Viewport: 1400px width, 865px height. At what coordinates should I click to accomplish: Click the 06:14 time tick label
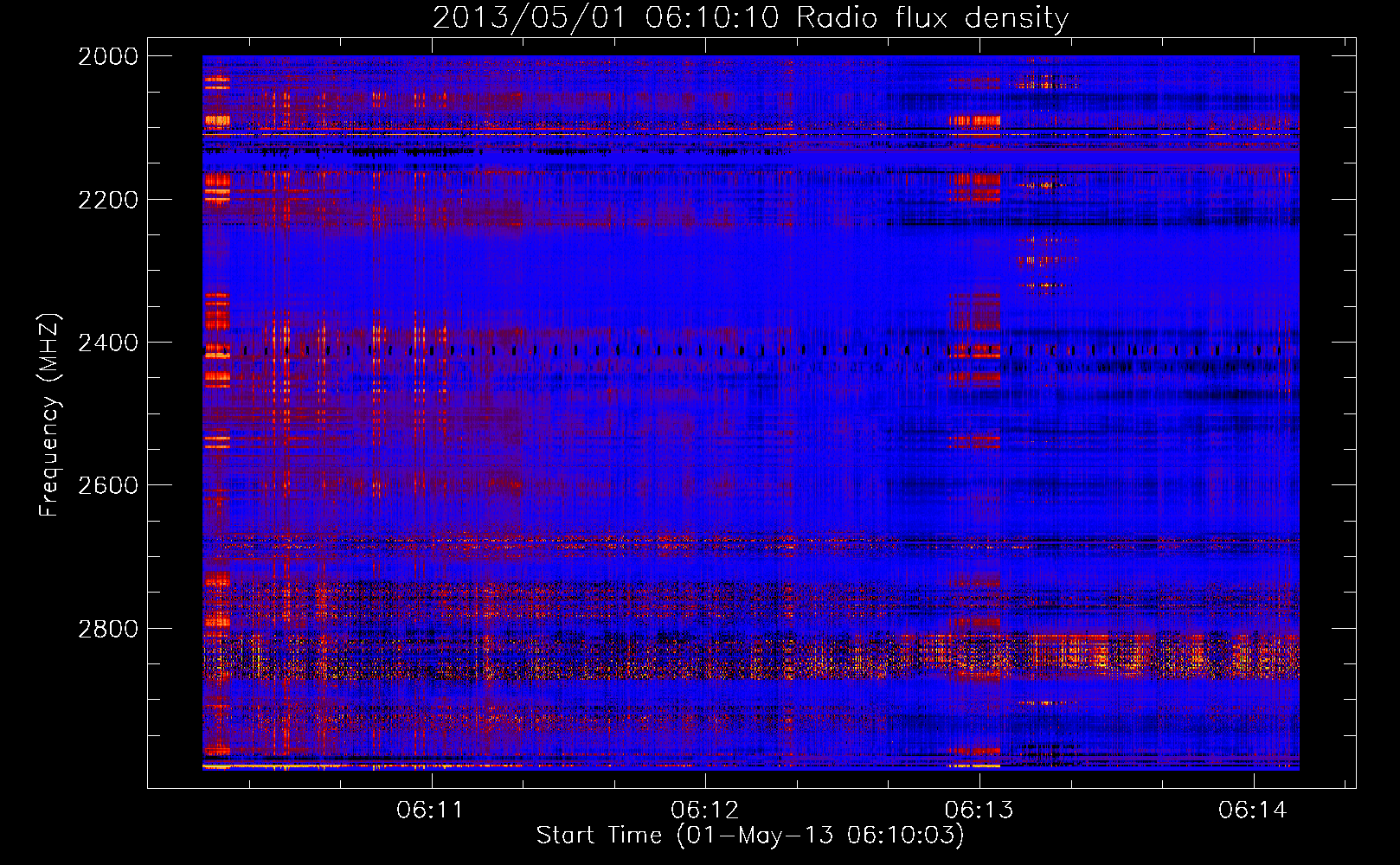point(1253,811)
